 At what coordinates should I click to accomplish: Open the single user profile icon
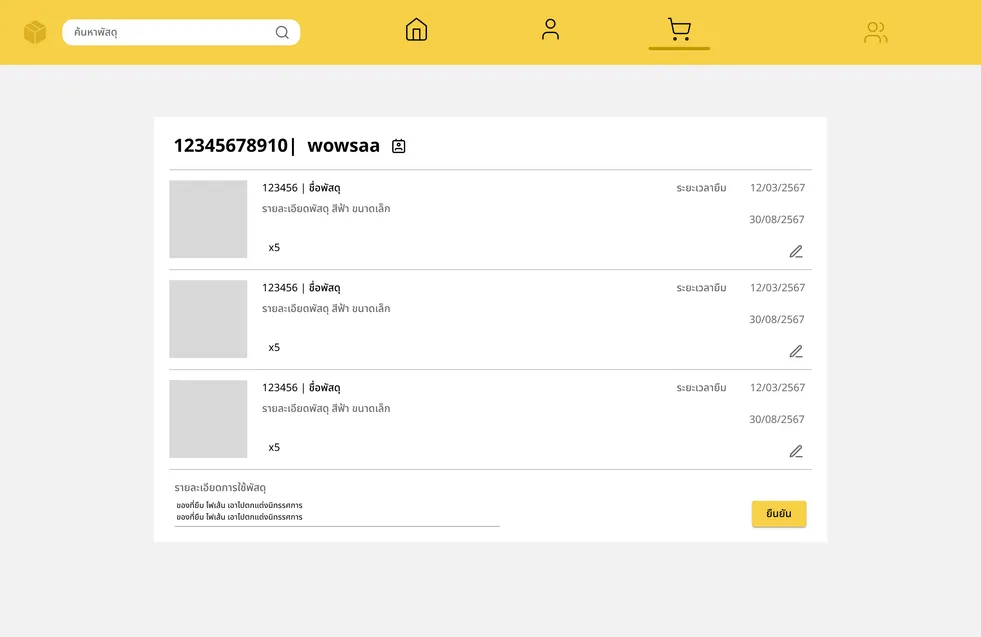pos(550,29)
